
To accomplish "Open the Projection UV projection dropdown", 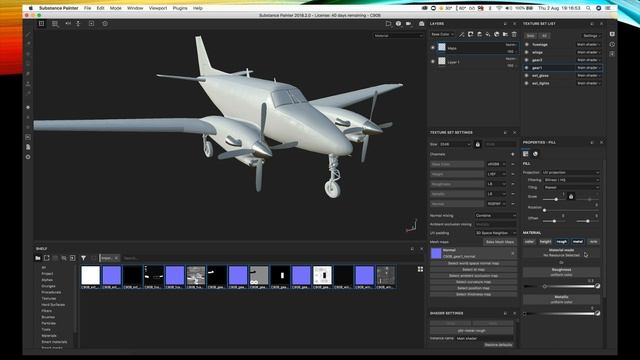I will (x=571, y=173).
